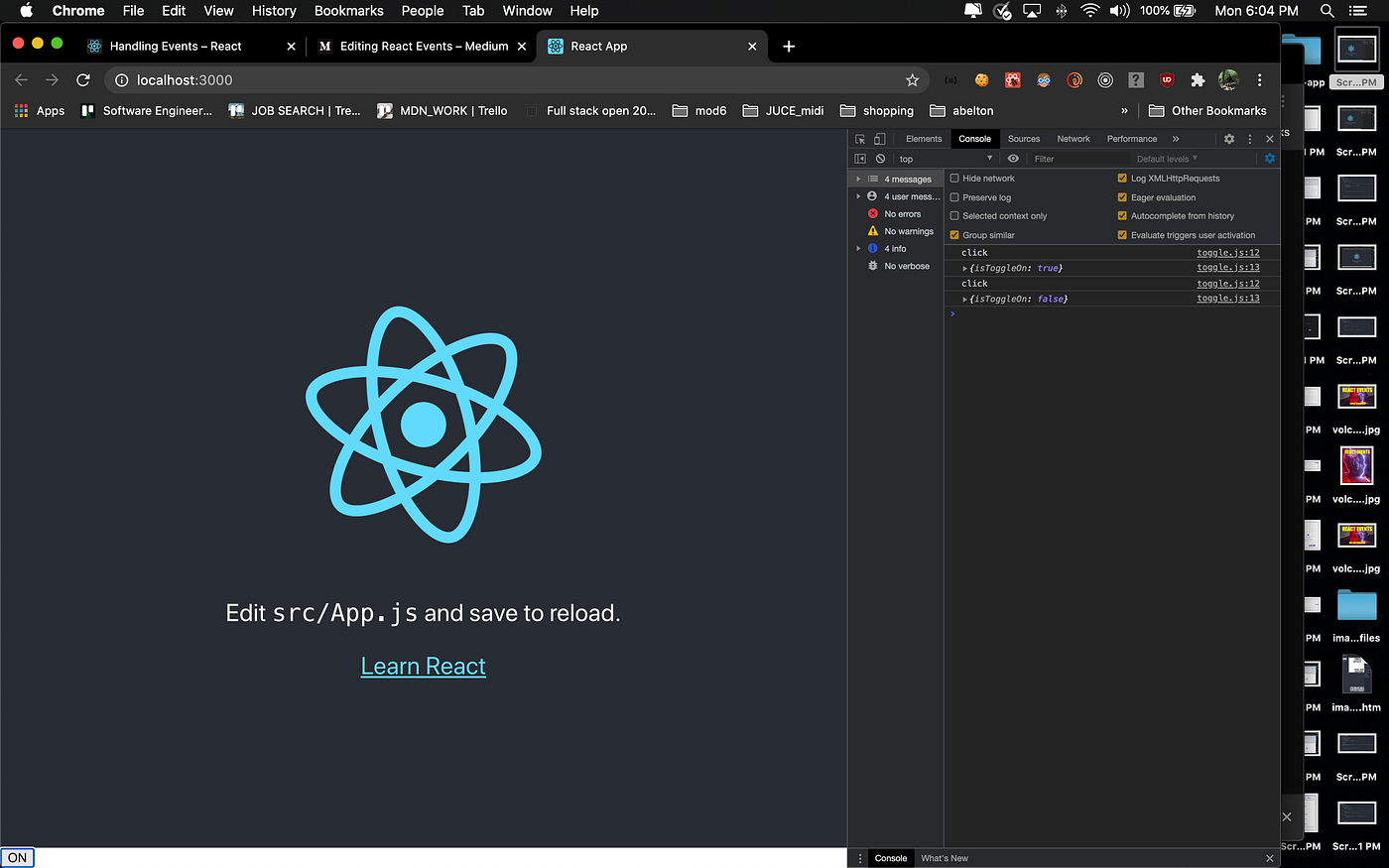Bookmark this page with the star icon
The image size is (1389, 868).
912,80
